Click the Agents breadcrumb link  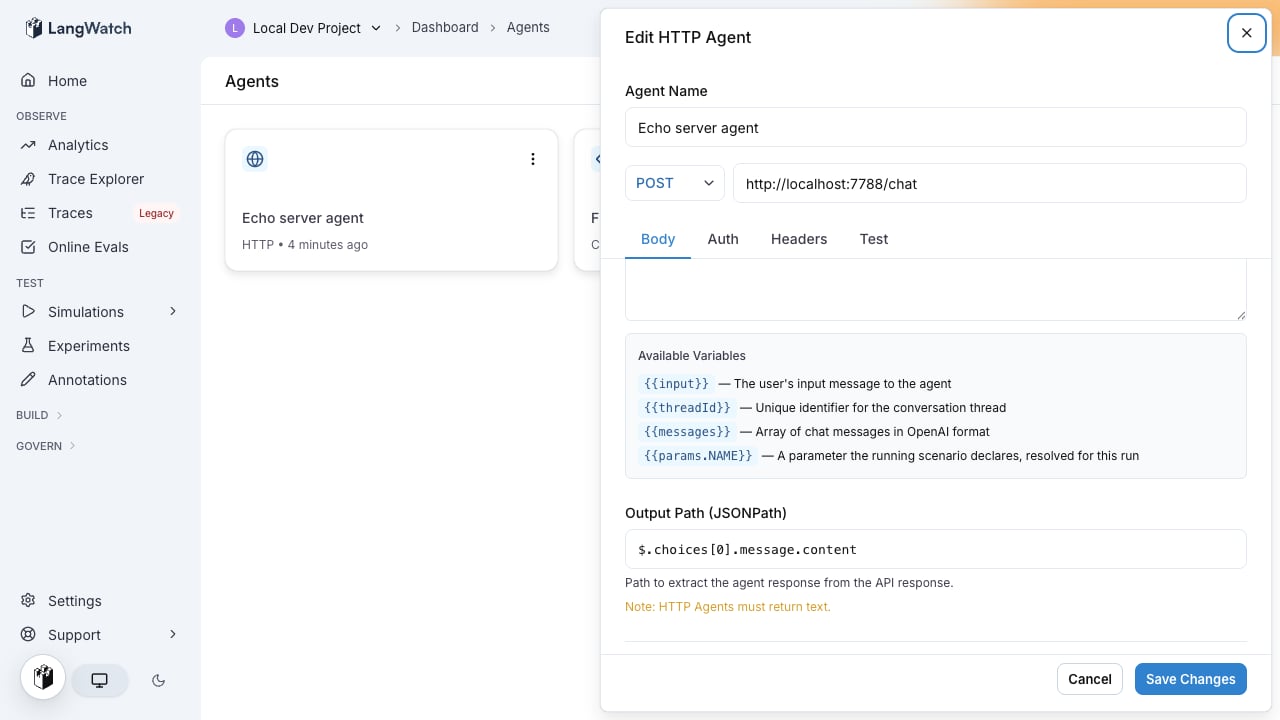(x=528, y=28)
